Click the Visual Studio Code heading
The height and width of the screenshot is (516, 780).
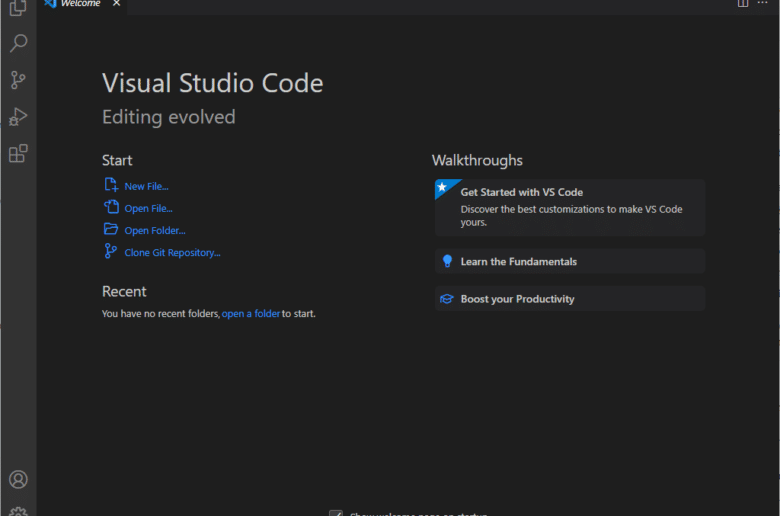[x=212, y=83]
